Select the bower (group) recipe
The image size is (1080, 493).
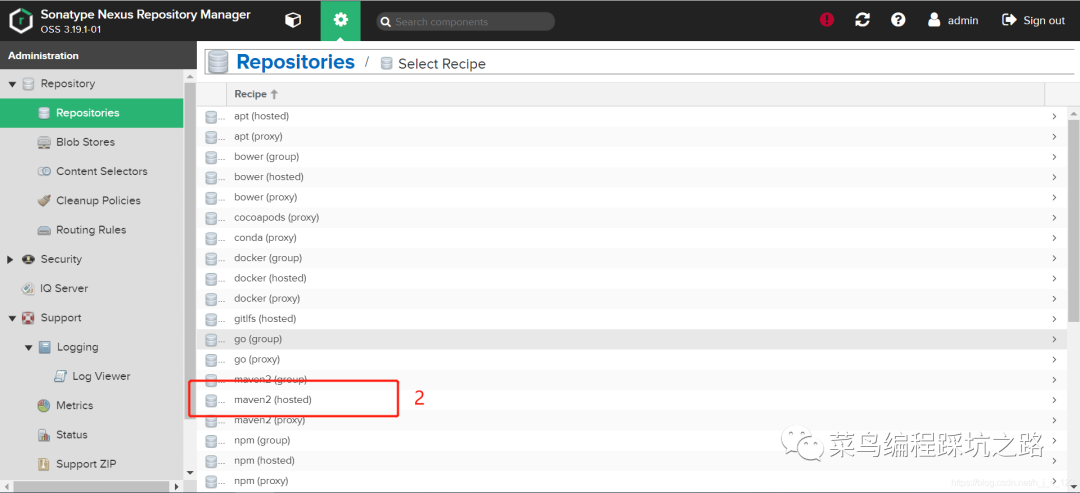(632, 157)
